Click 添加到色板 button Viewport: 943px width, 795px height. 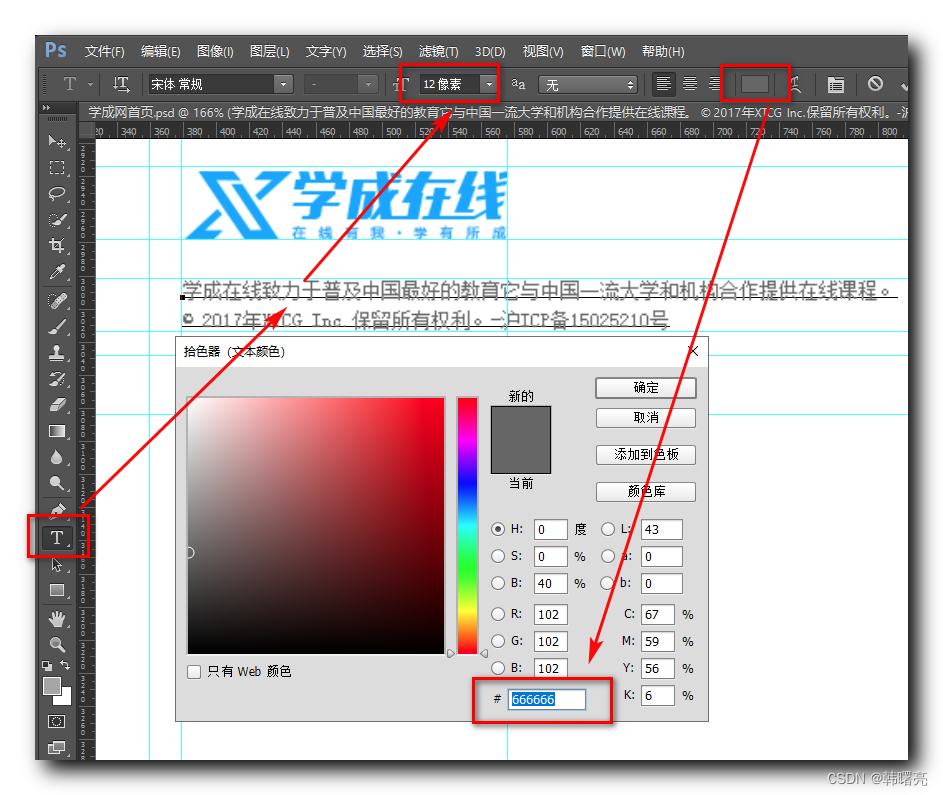point(646,455)
